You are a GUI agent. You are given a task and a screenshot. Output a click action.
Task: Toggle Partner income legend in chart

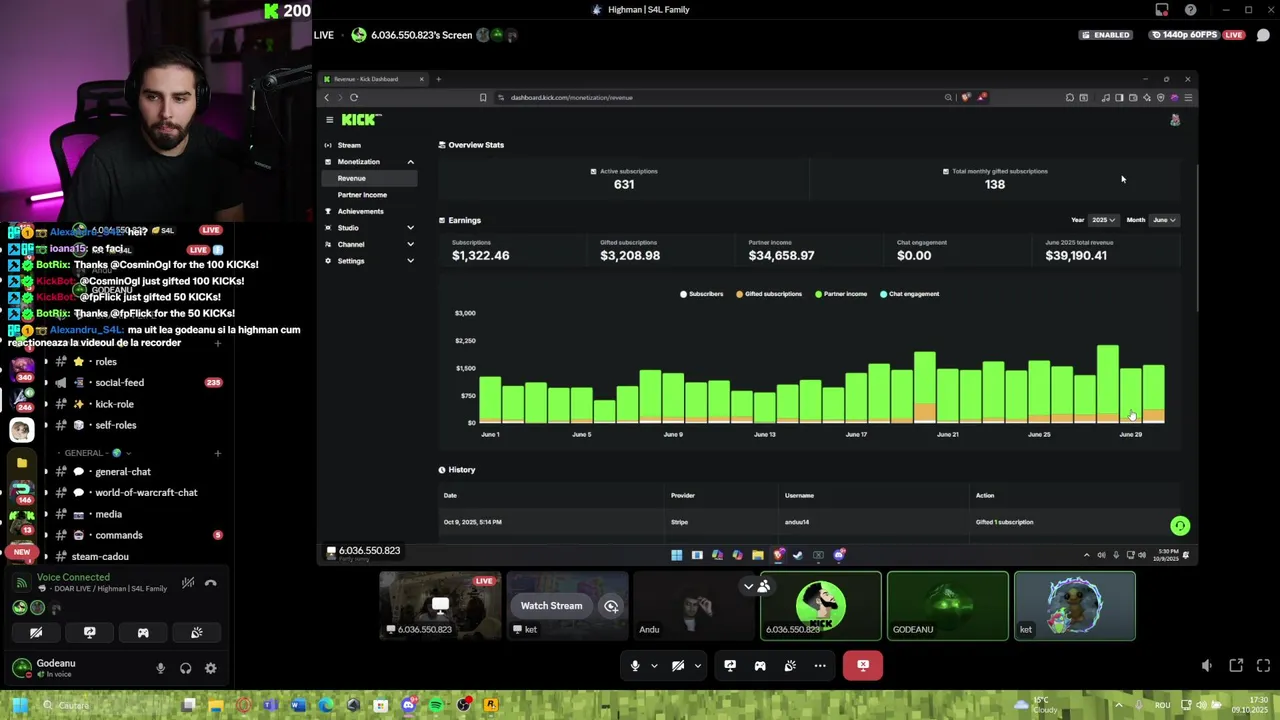click(841, 294)
